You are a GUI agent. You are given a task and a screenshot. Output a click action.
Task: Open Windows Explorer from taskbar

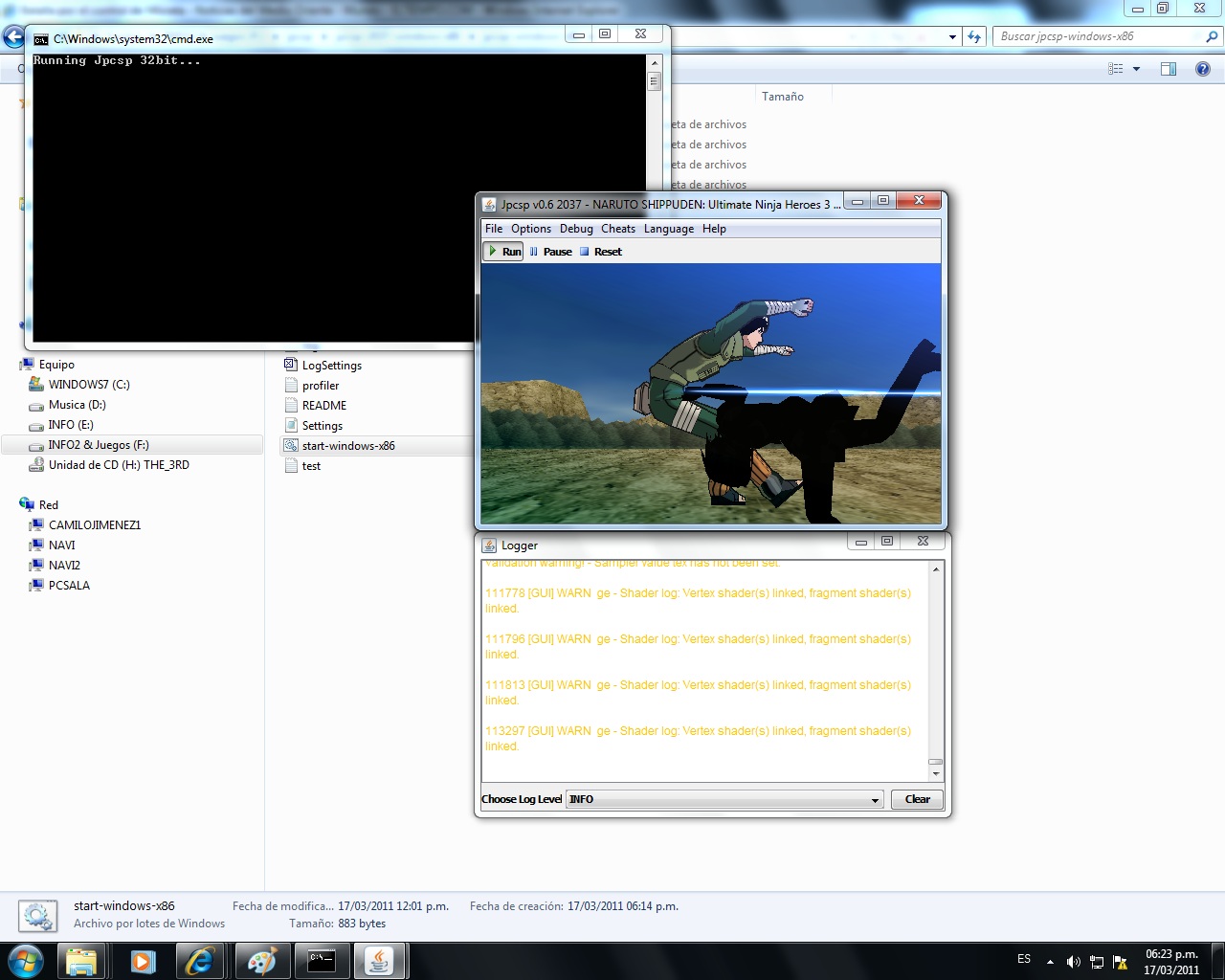(x=81, y=961)
